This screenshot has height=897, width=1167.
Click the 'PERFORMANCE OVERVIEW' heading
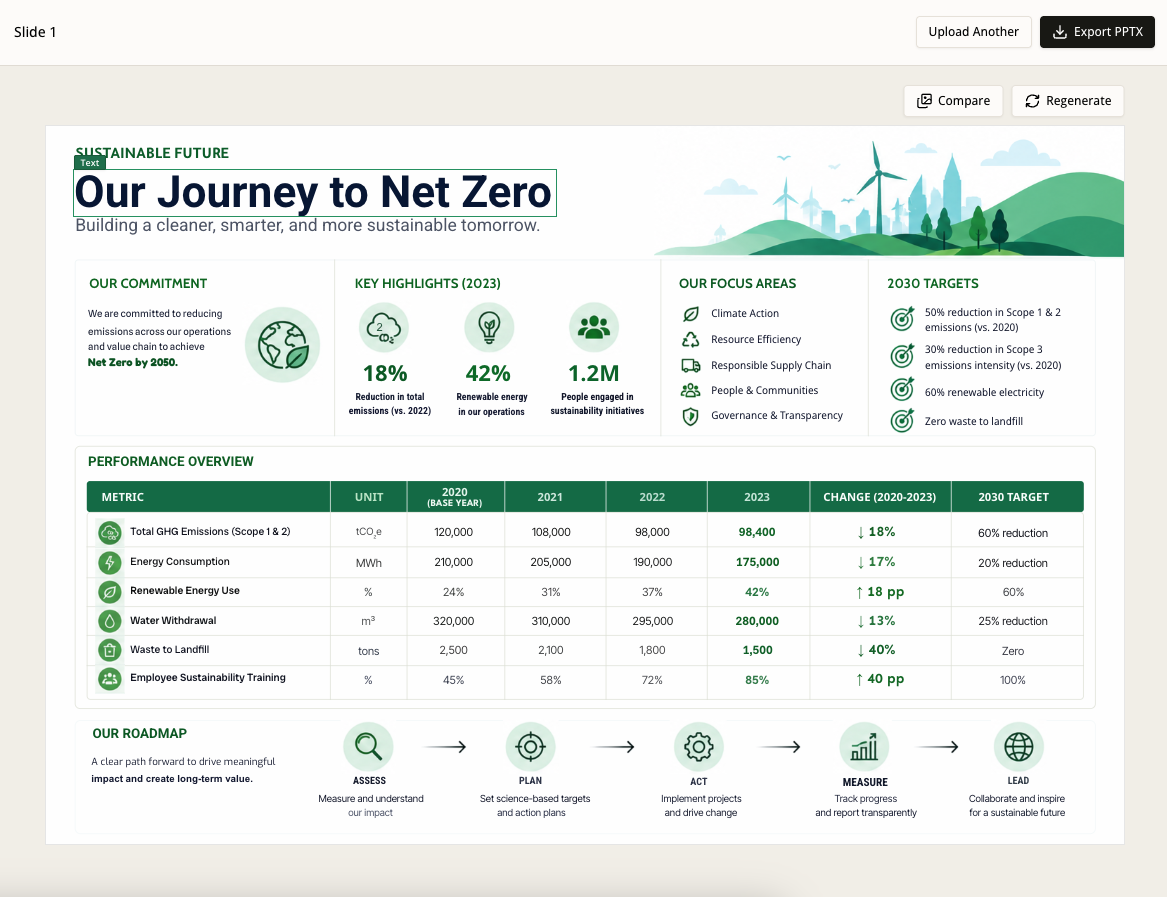point(170,462)
